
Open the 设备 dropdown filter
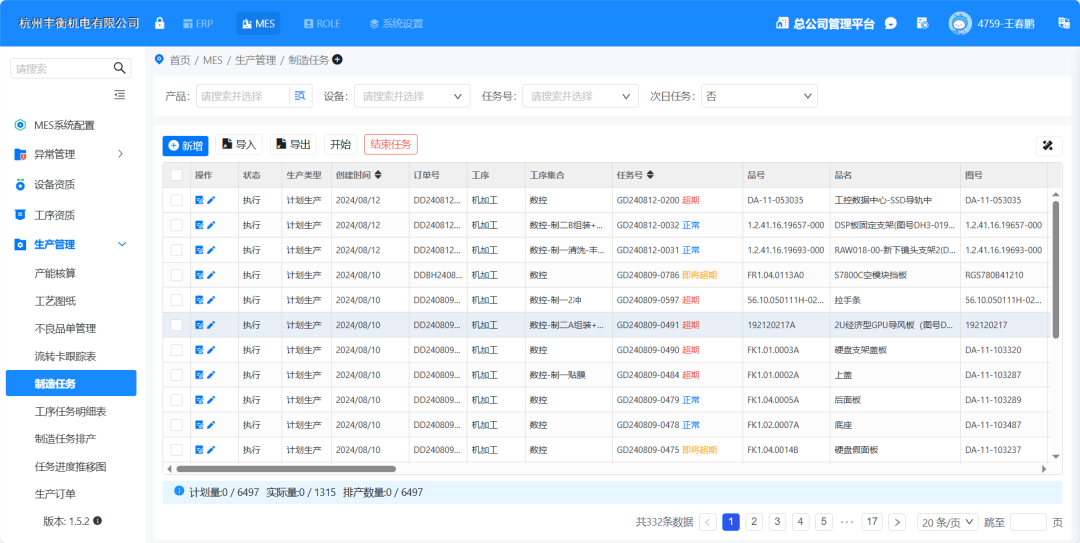pos(411,96)
